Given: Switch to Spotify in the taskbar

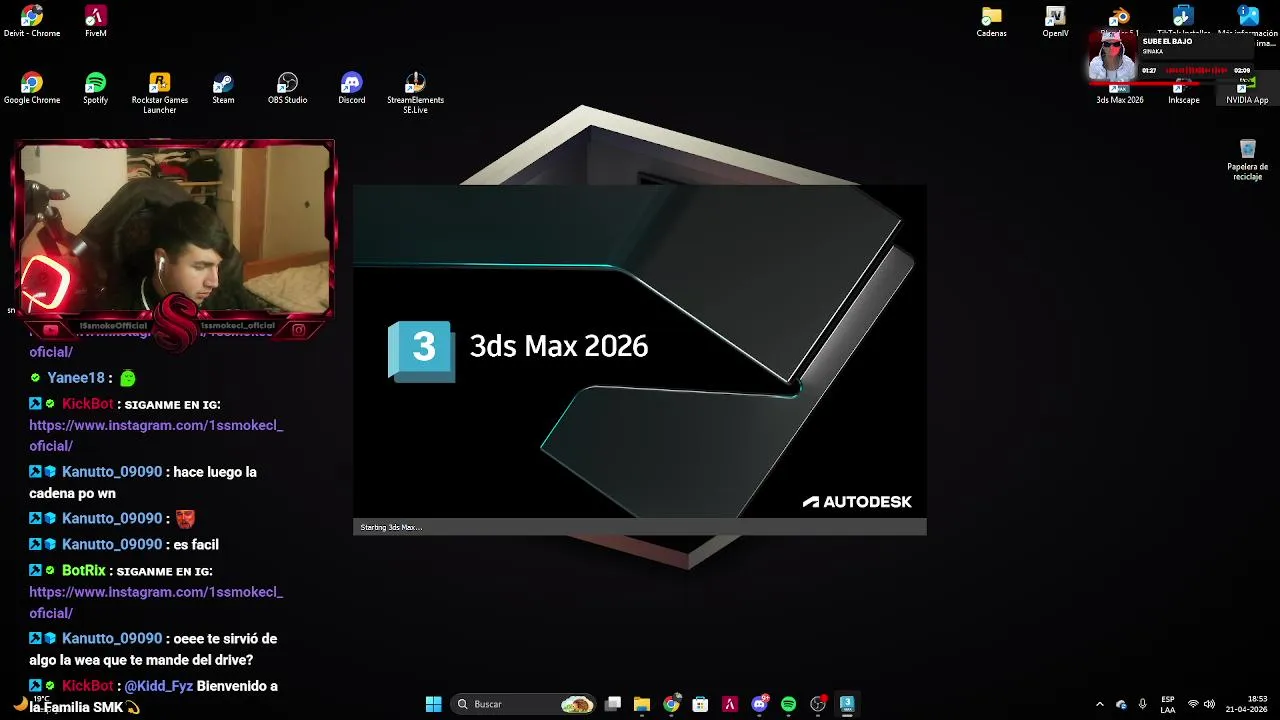Looking at the screenshot, I should click(x=788, y=704).
